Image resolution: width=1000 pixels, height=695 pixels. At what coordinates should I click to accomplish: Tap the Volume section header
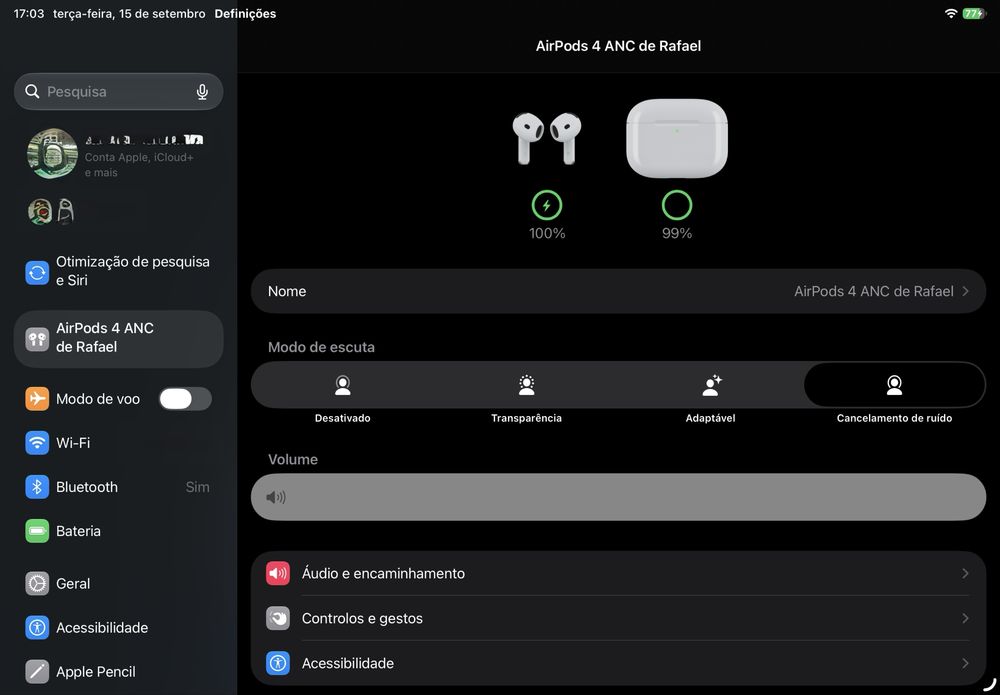[293, 459]
